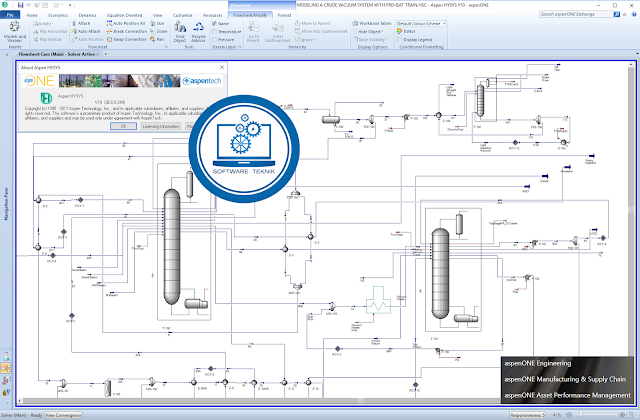Screen dimensions: 640x420
Task: Close the Flowsheet Case (Main) tab
Action: tap(98, 54)
